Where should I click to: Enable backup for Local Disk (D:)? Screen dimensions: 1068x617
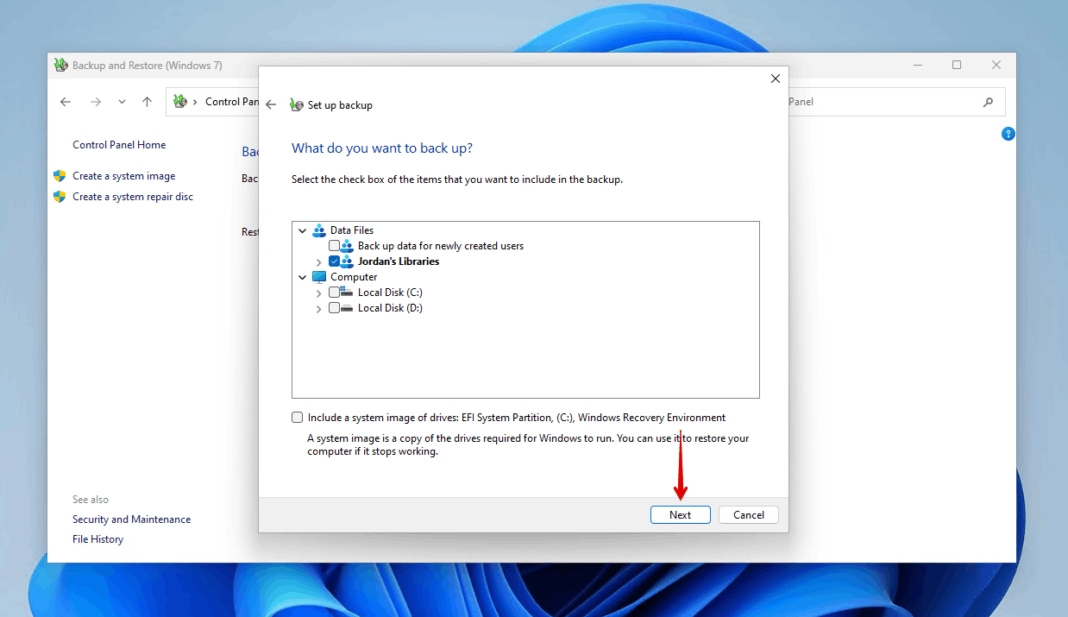[x=333, y=308]
